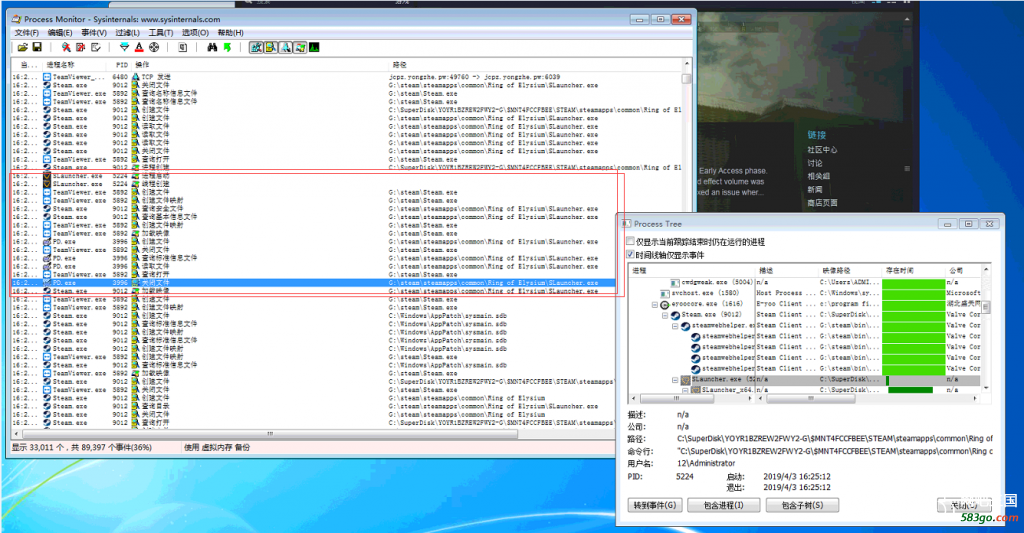Click the cwdgweak.exe (5004) process icon

[x=675, y=282]
